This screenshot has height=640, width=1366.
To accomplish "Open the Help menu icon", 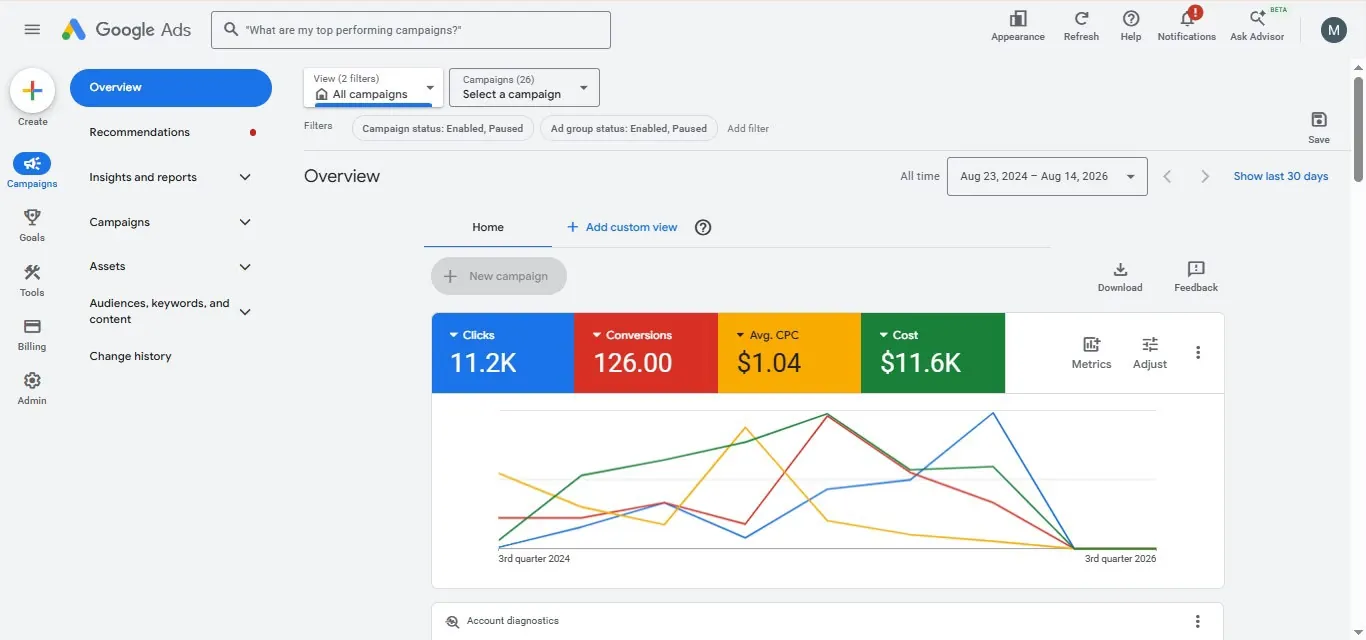I will pos(1131,26).
